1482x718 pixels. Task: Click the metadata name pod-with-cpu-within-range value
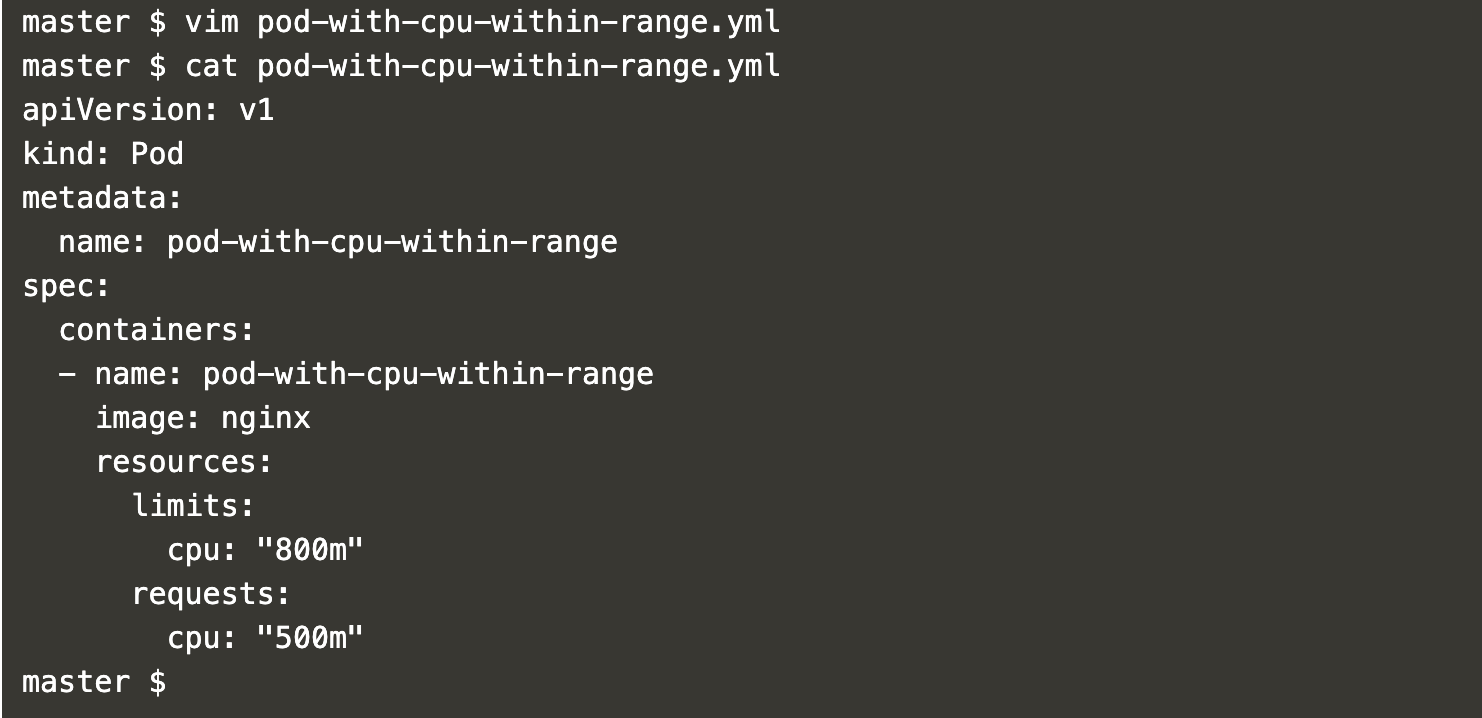pyautogui.click(x=392, y=242)
